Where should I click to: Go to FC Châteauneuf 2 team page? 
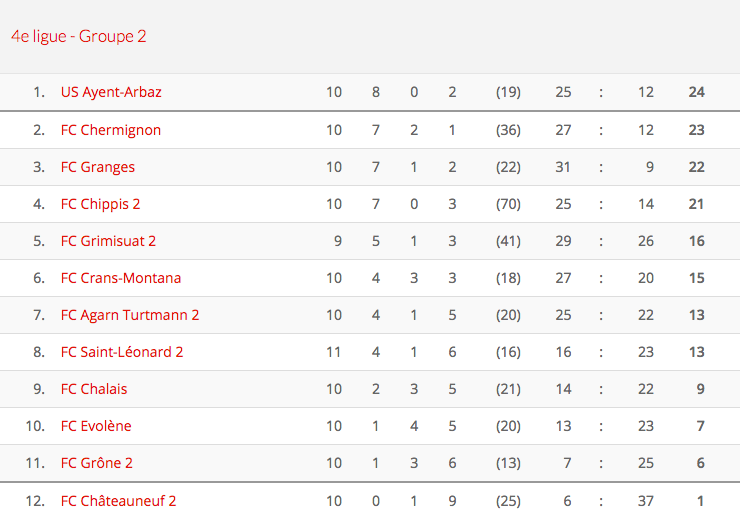pos(118,500)
